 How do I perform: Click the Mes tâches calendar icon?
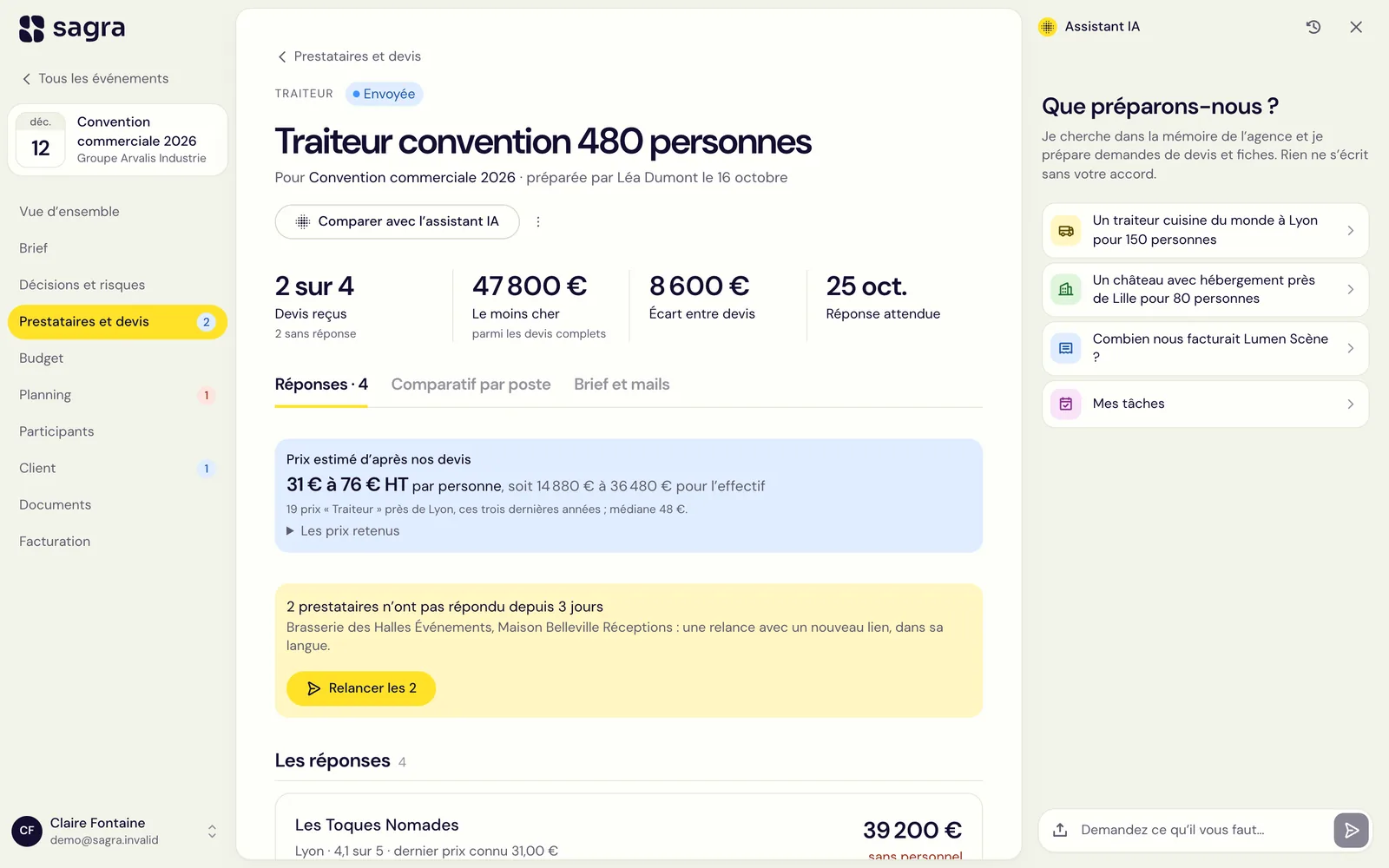(1066, 404)
